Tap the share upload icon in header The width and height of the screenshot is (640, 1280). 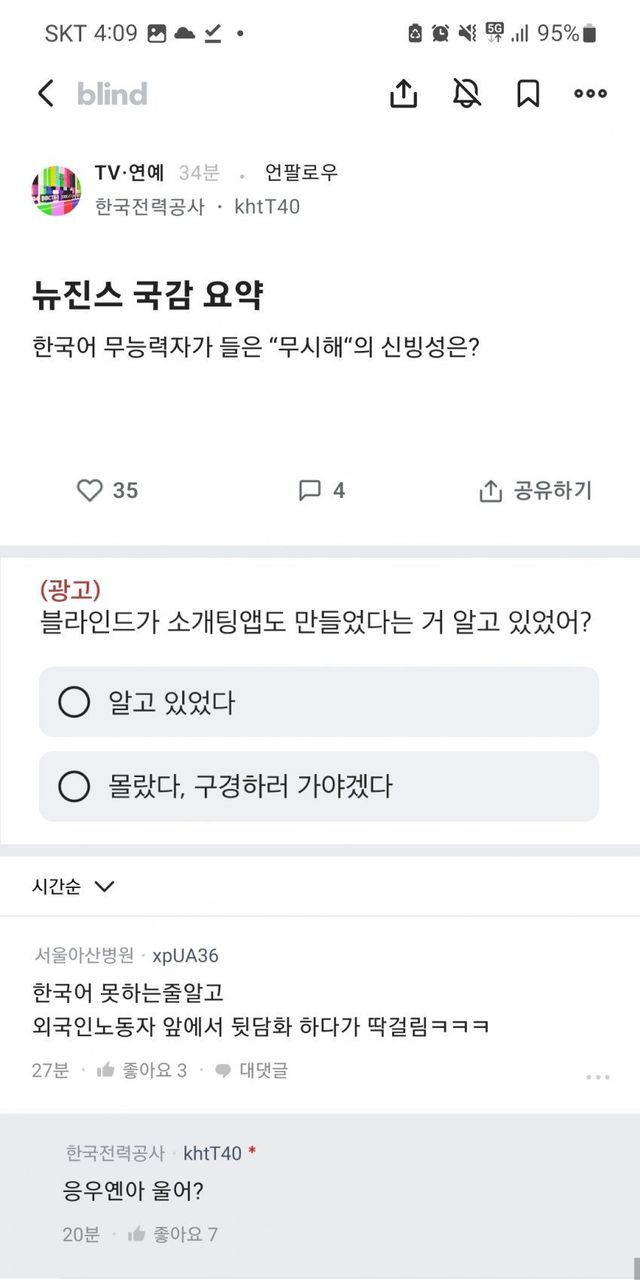(403, 94)
